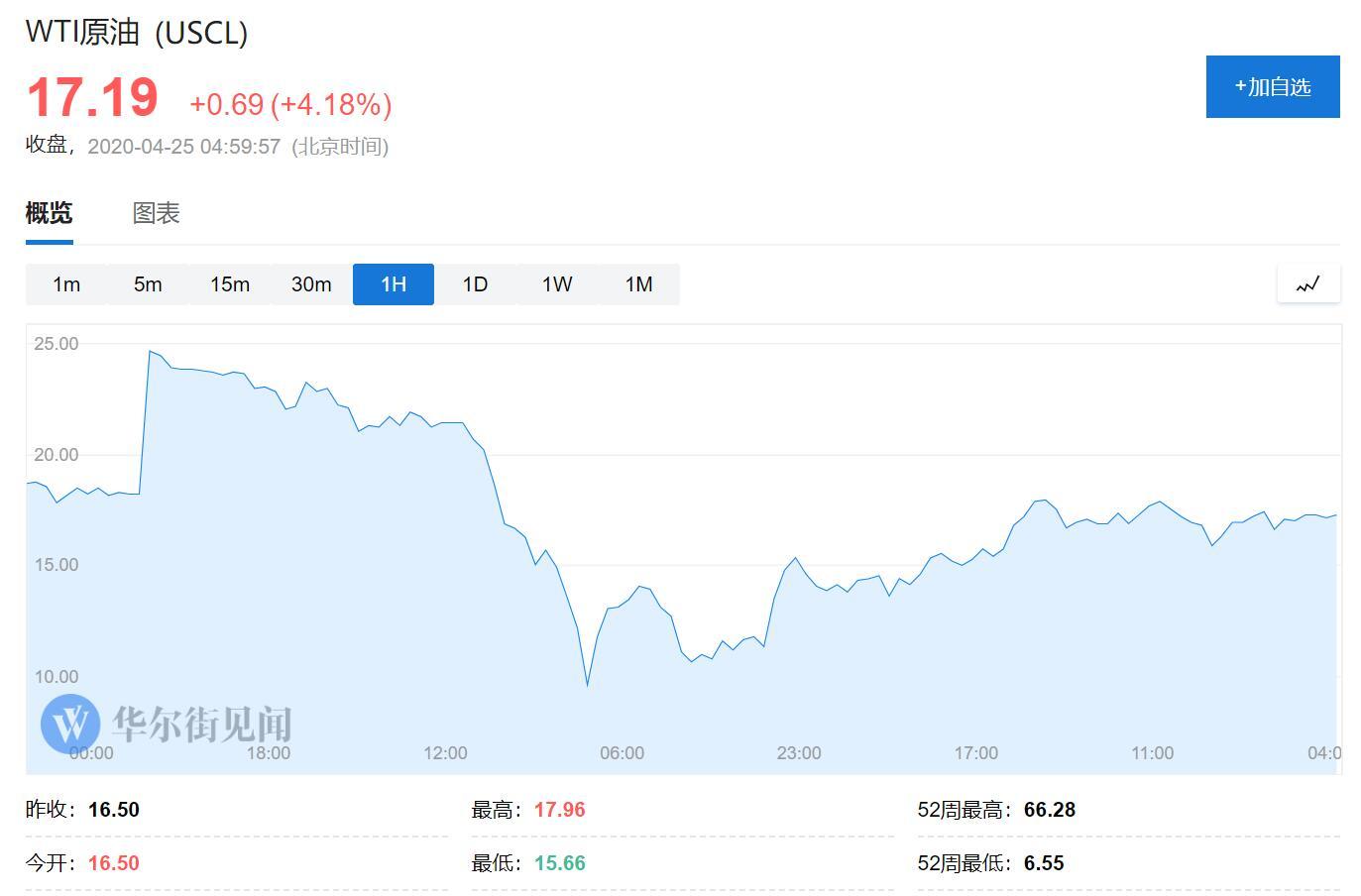
Task: Activate the 30m candlestick interval
Action: click(x=310, y=283)
